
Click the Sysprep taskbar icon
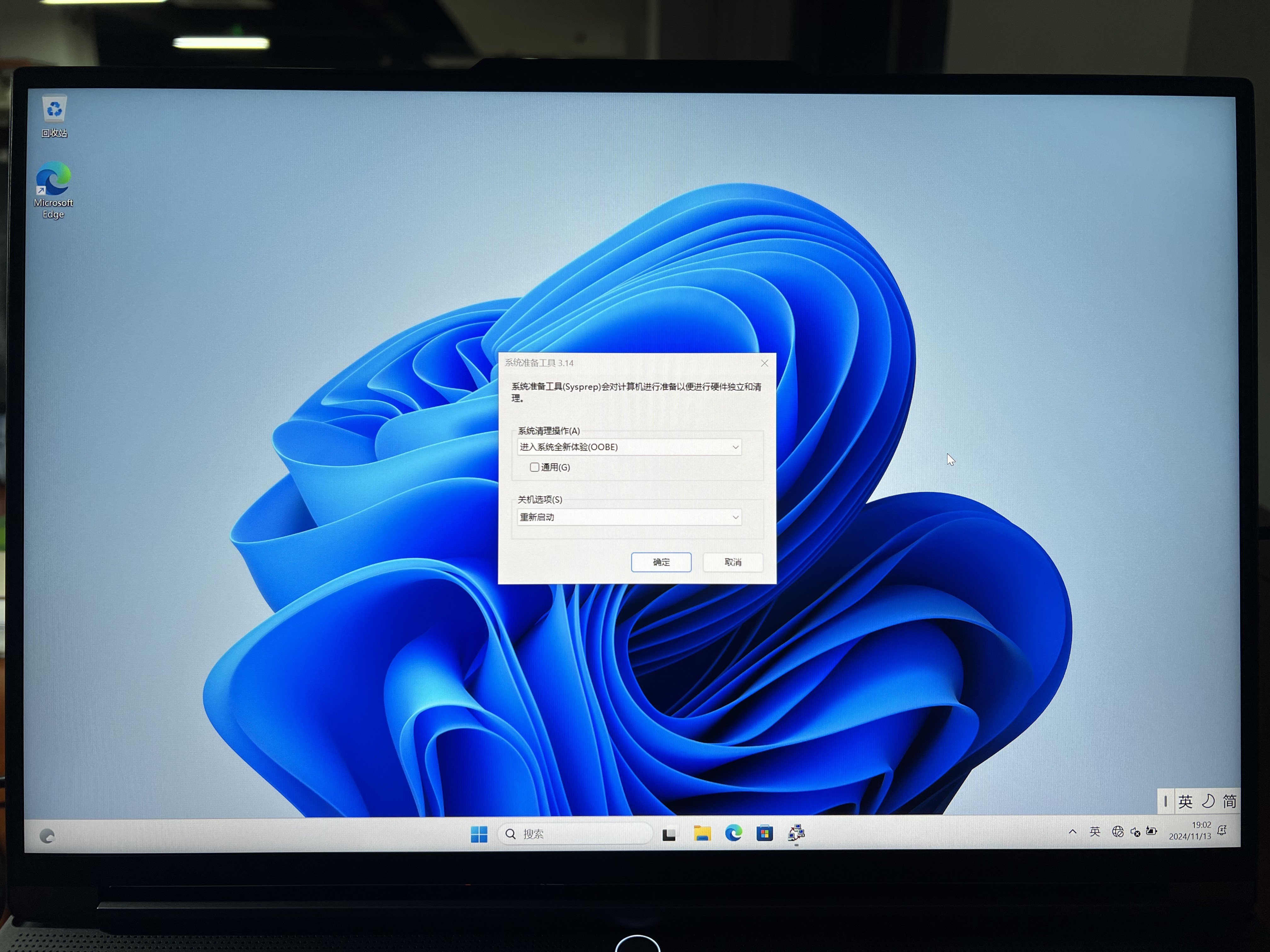pos(796,833)
